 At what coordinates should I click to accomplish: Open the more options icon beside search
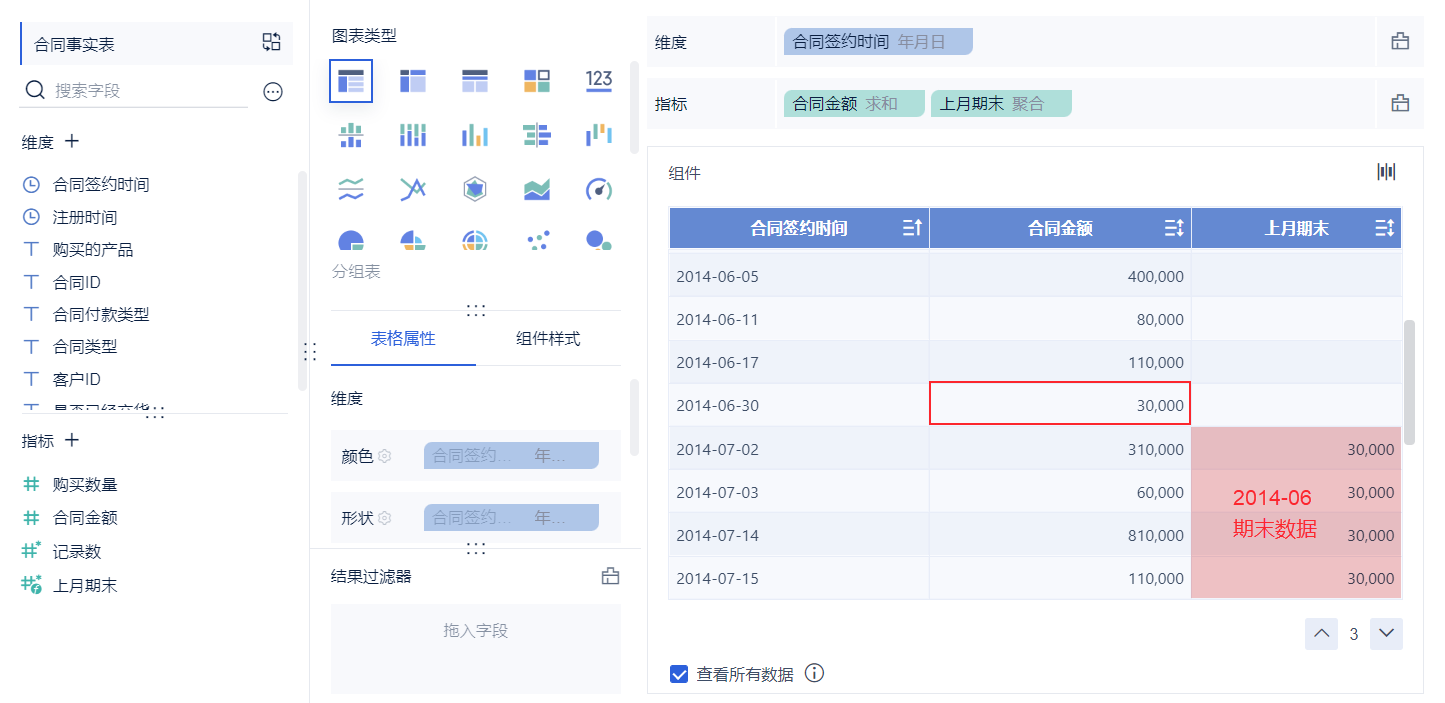coord(273,91)
